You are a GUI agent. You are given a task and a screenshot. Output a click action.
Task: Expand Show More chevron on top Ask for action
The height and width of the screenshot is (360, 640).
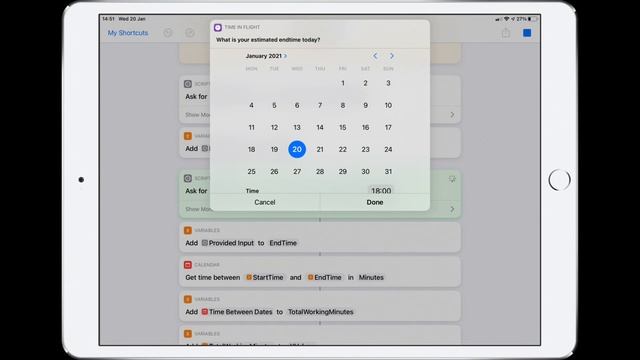(x=452, y=115)
